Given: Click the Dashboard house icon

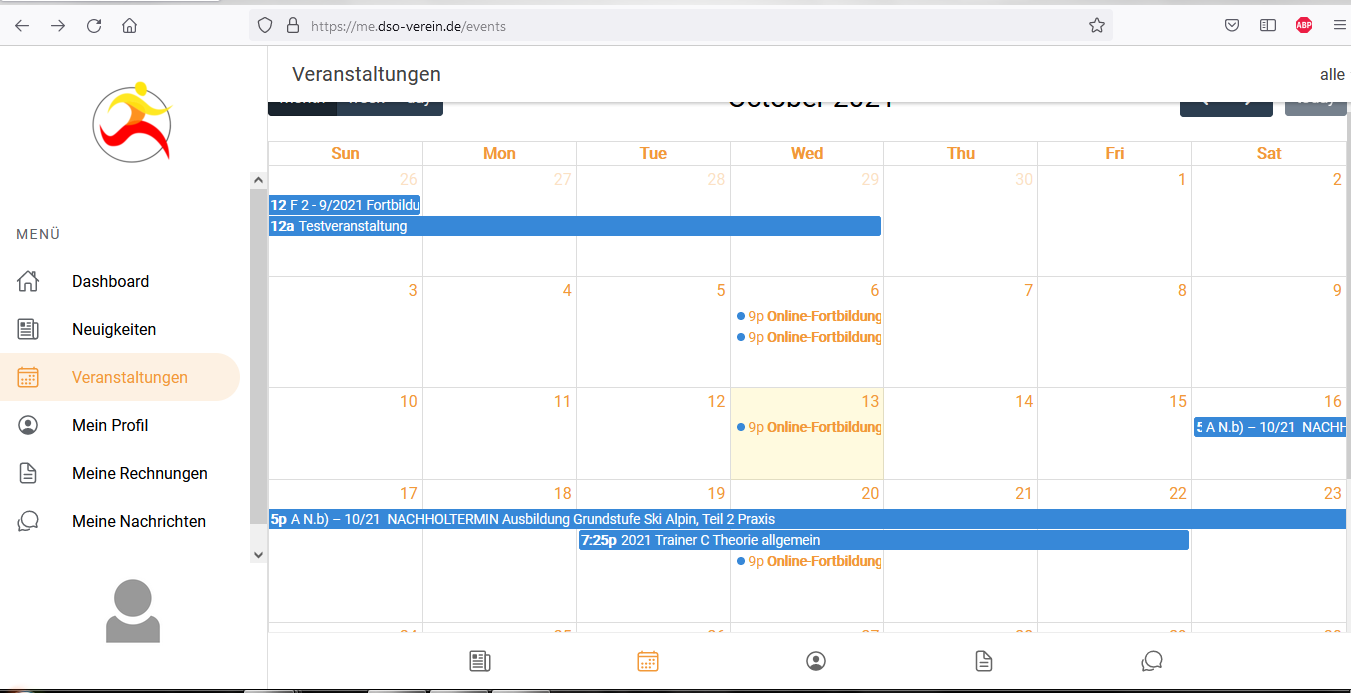Looking at the screenshot, I should tap(28, 281).
